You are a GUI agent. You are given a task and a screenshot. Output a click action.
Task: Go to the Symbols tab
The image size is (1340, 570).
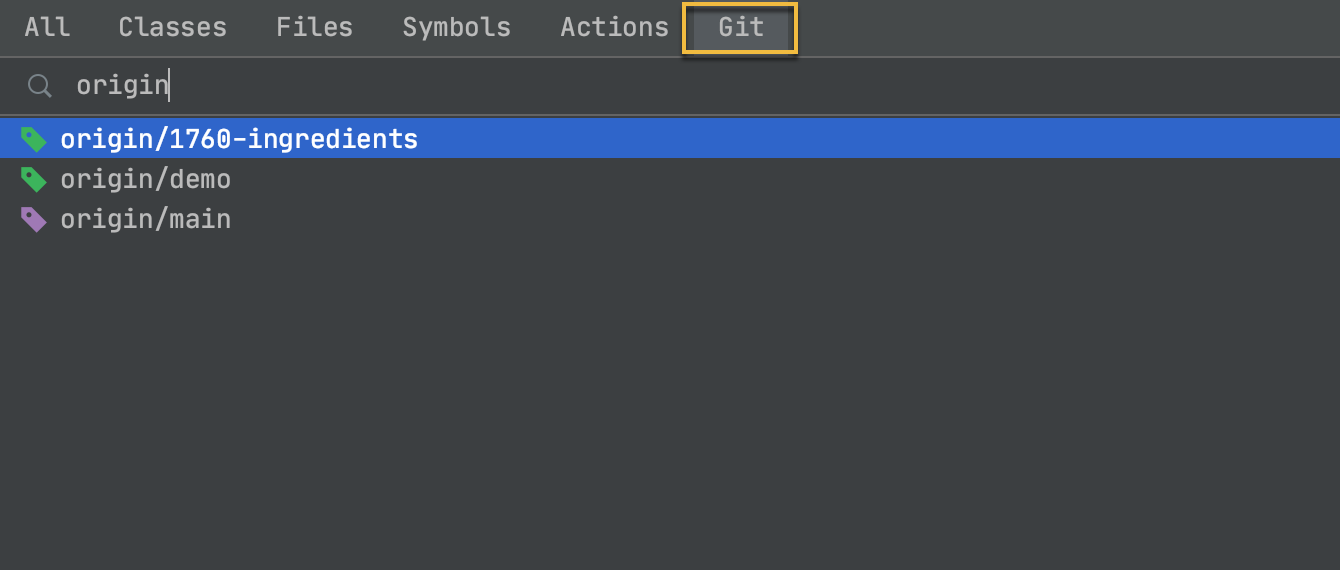[456, 27]
